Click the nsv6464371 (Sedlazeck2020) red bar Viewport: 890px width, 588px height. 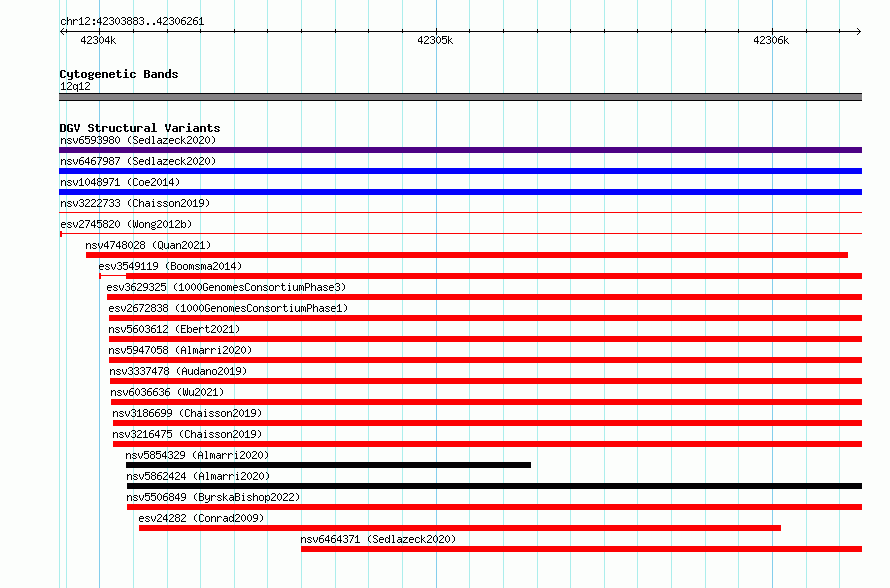581,549
